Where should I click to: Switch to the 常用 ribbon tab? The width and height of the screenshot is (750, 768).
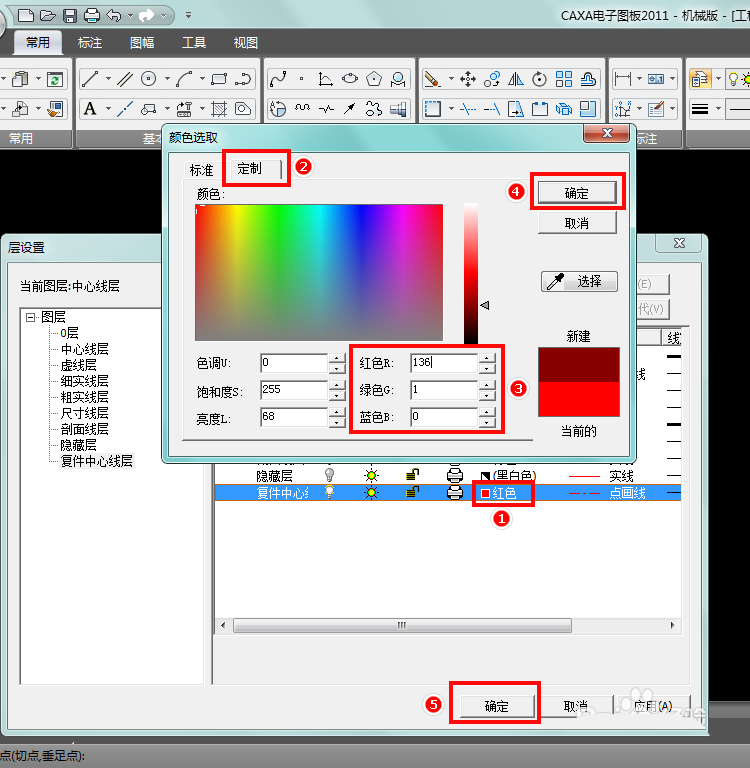coord(38,43)
